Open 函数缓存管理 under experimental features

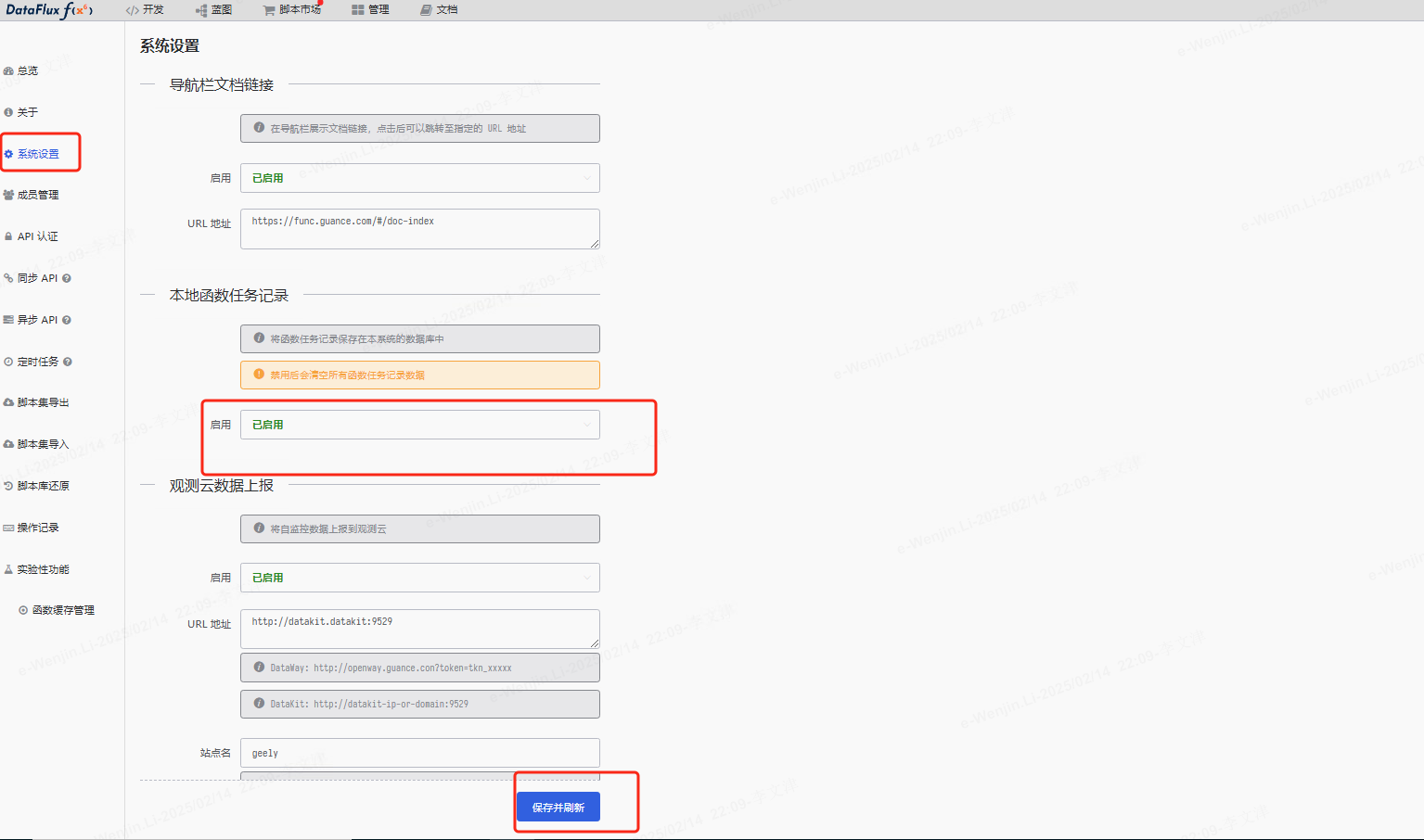(62, 610)
